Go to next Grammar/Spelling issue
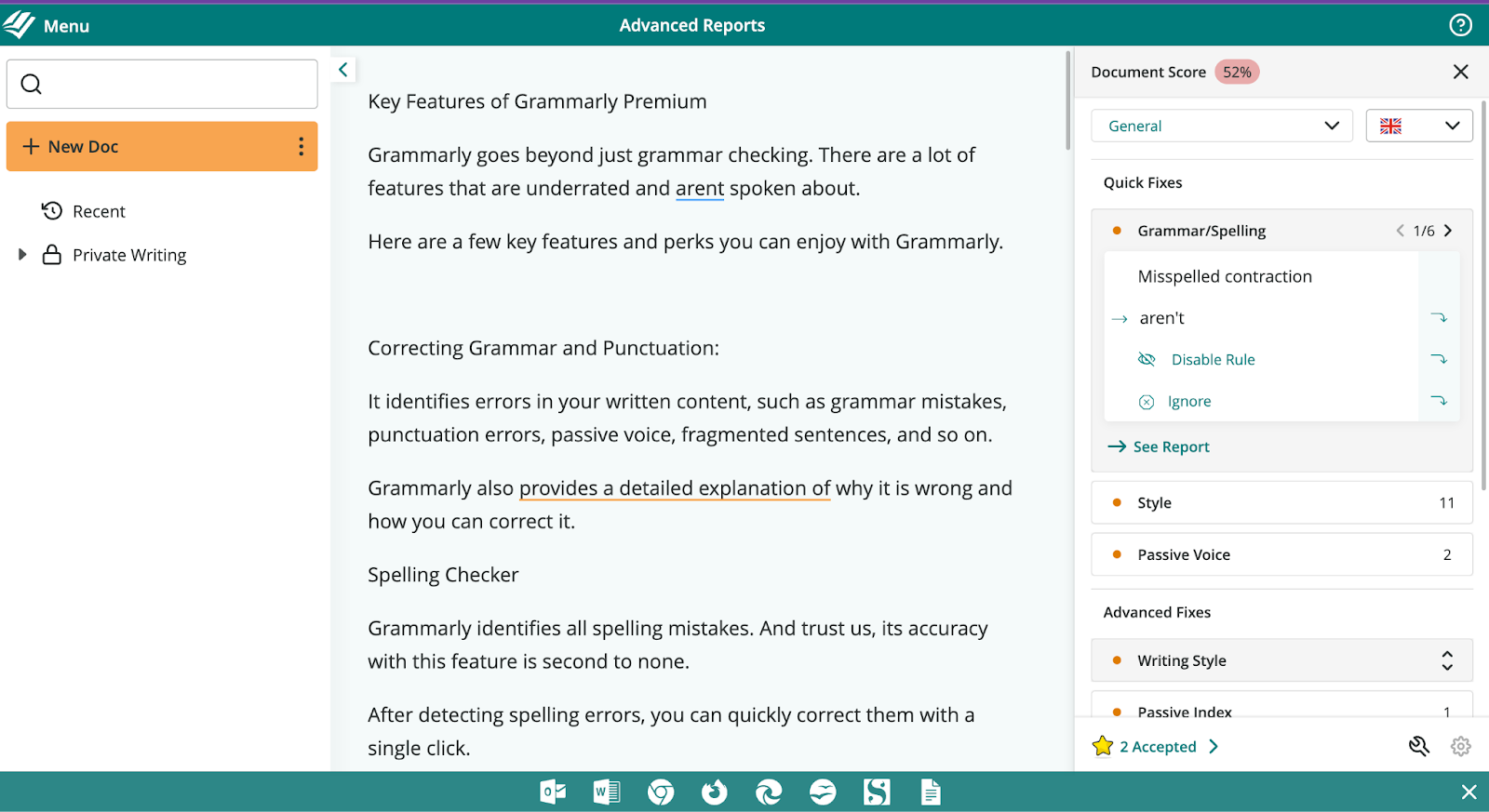 coord(1447,231)
